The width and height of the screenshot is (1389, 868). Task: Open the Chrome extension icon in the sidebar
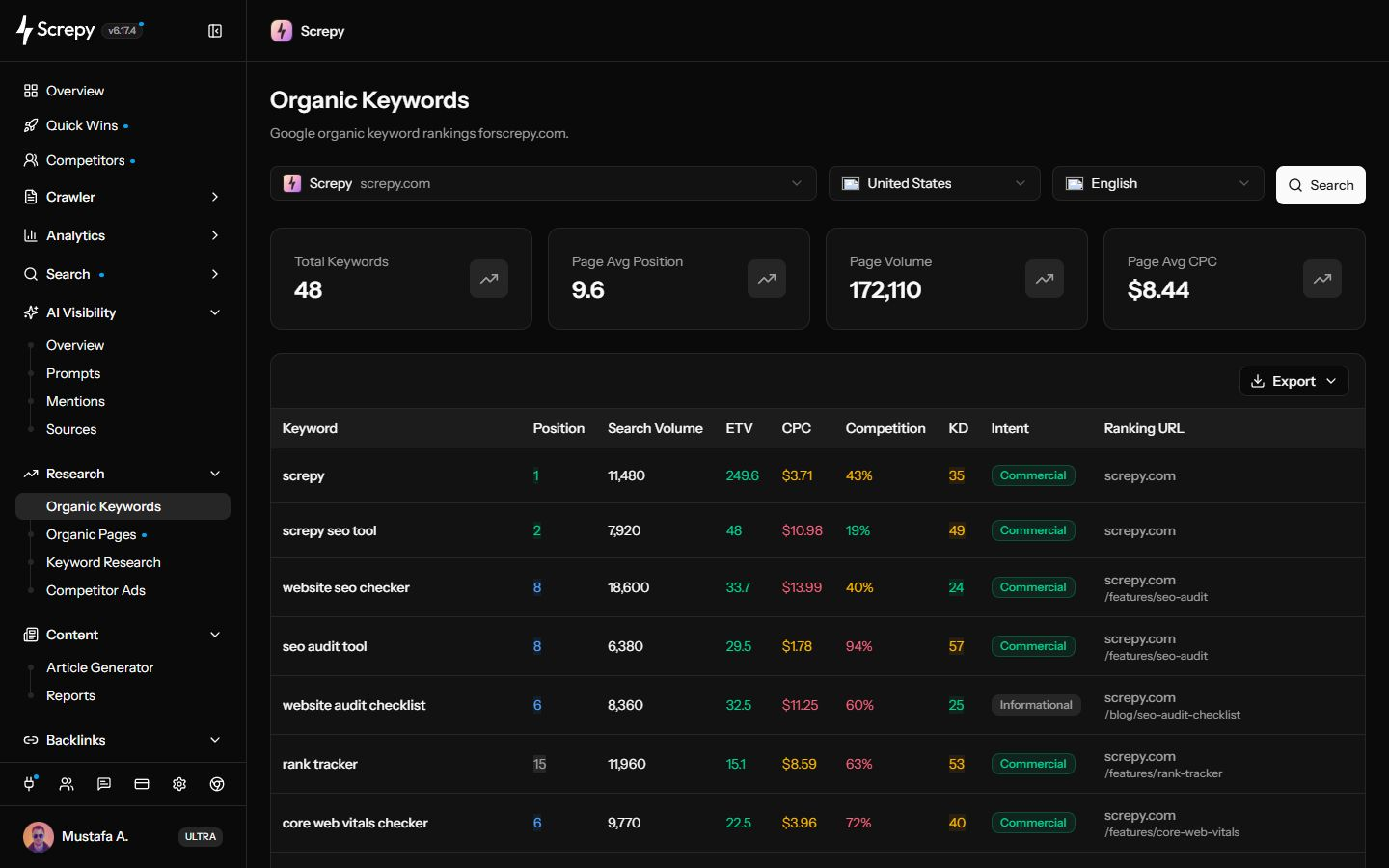pos(217,784)
